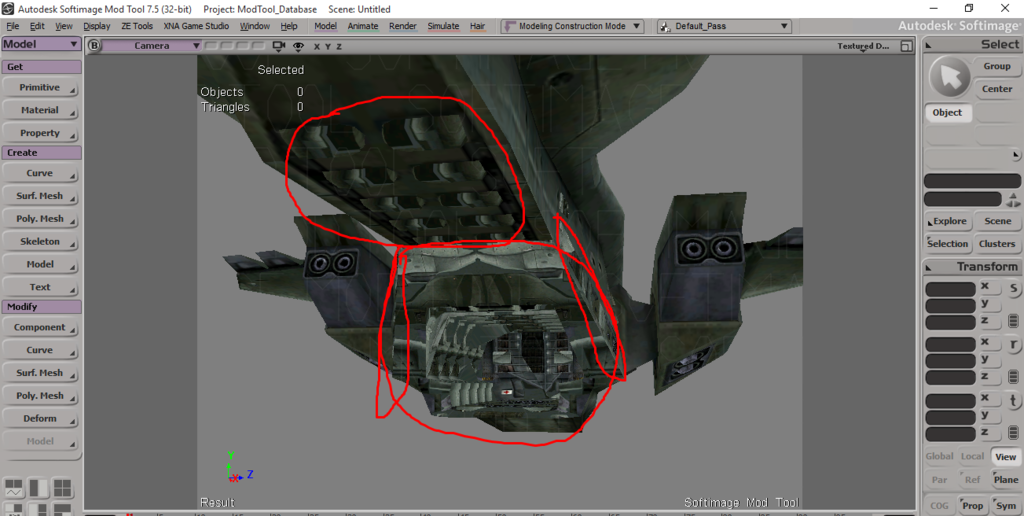Screen dimensions: 1024x516
Task: Click the Selection button
Action: pos(948,244)
